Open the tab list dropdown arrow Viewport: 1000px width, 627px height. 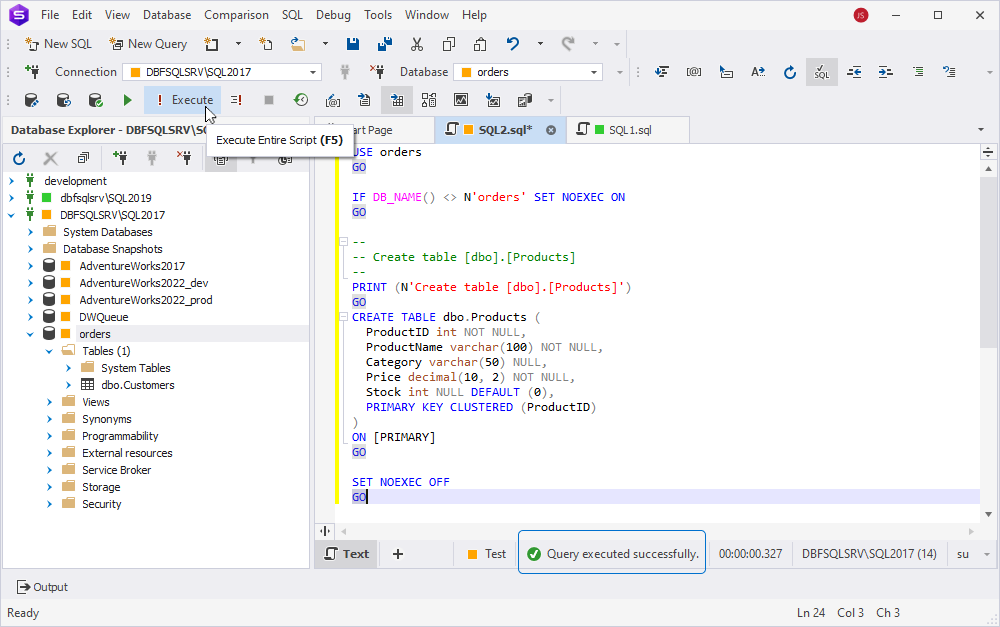981,130
